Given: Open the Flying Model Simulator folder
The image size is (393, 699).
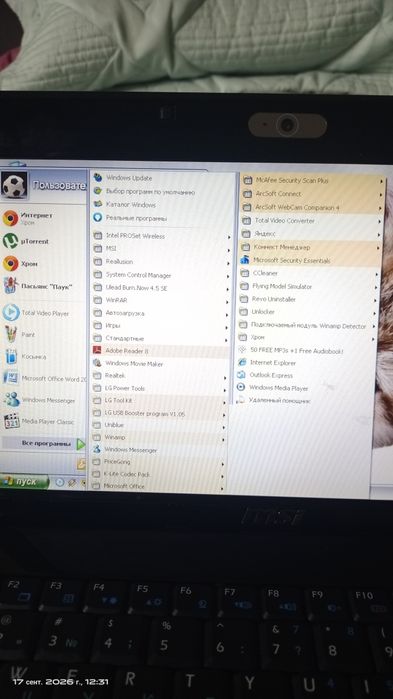Looking at the screenshot, I should click(x=309, y=286).
